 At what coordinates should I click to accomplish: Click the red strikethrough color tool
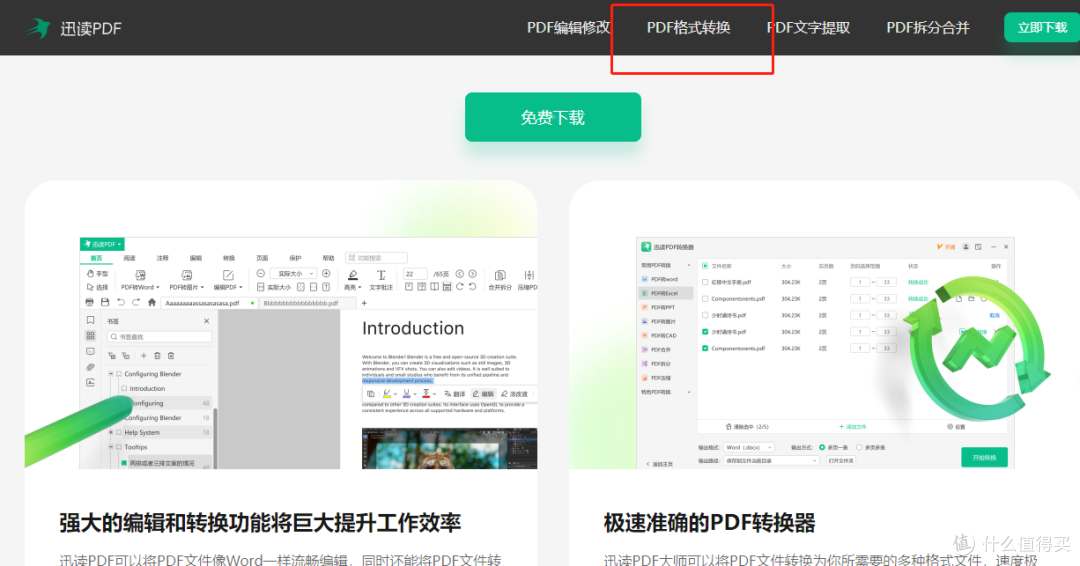(426, 394)
